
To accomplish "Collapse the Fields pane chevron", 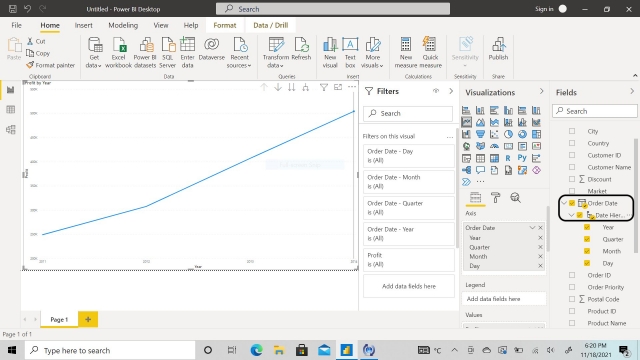I will [632, 91].
